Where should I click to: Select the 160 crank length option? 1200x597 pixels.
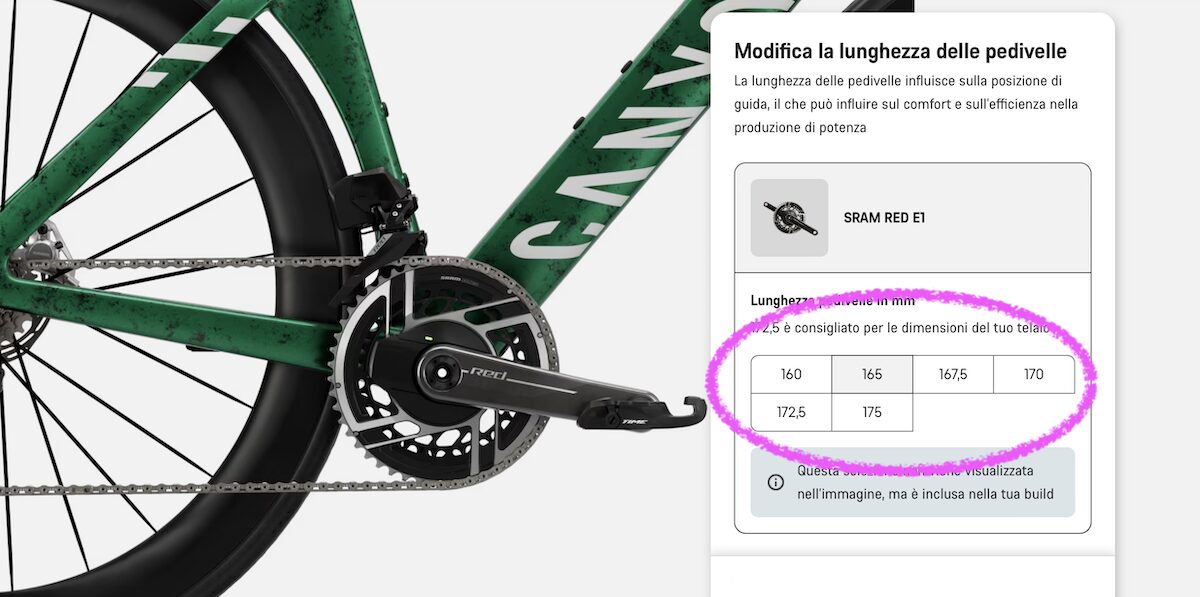coord(791,374)
